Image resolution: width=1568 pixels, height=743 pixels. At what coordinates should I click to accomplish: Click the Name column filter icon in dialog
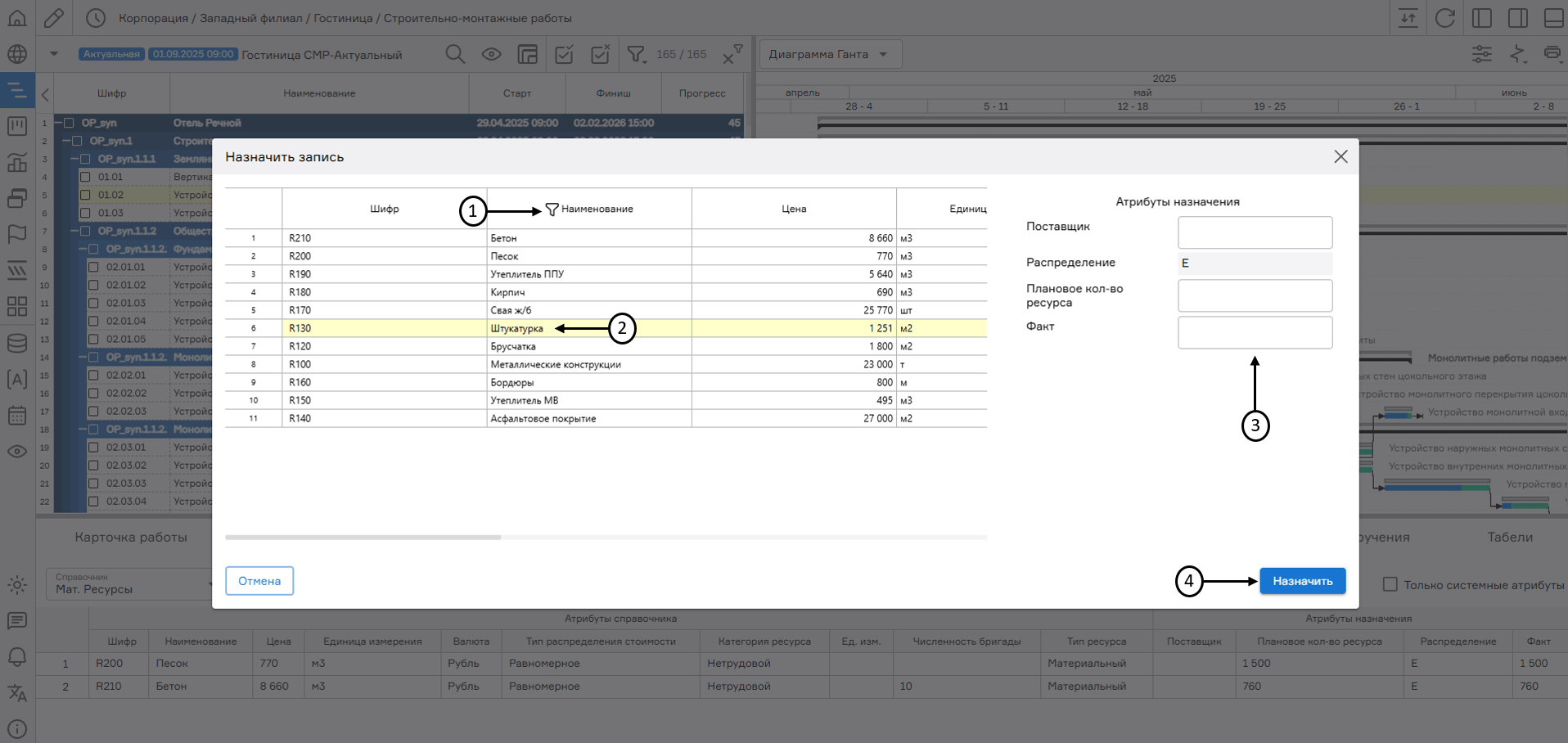click(552, 209)
